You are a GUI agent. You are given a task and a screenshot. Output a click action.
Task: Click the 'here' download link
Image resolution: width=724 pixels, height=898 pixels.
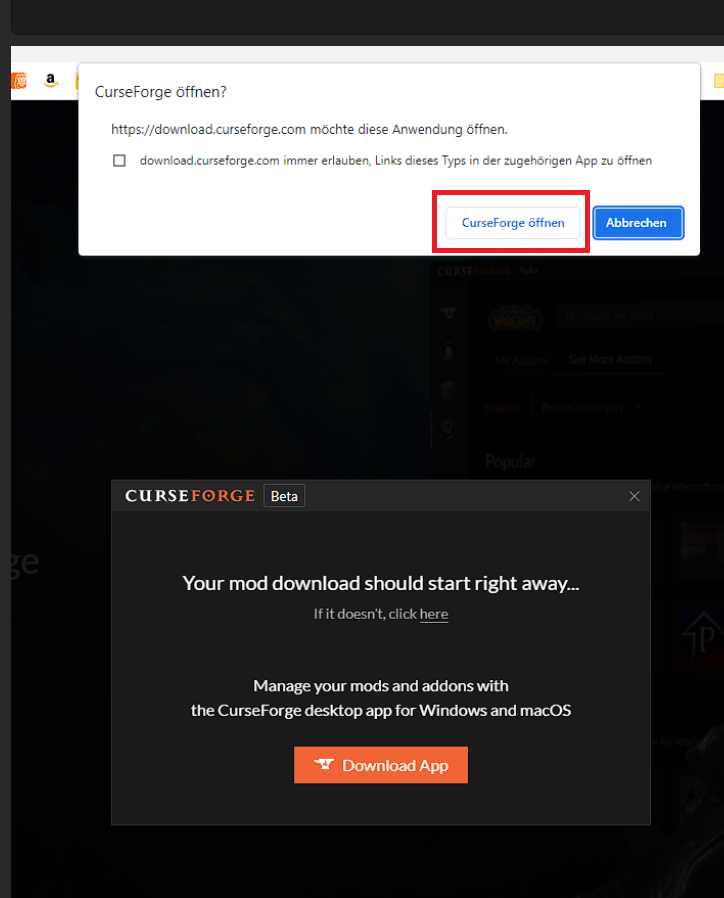[434, 614]
